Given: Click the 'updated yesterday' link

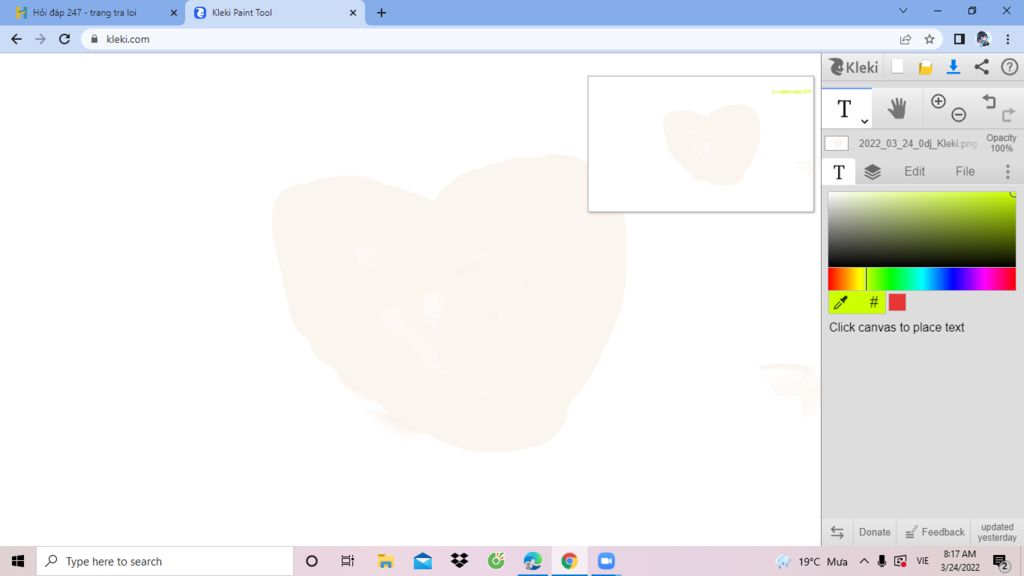Looking at the screenshot, I should click(997, 532).
